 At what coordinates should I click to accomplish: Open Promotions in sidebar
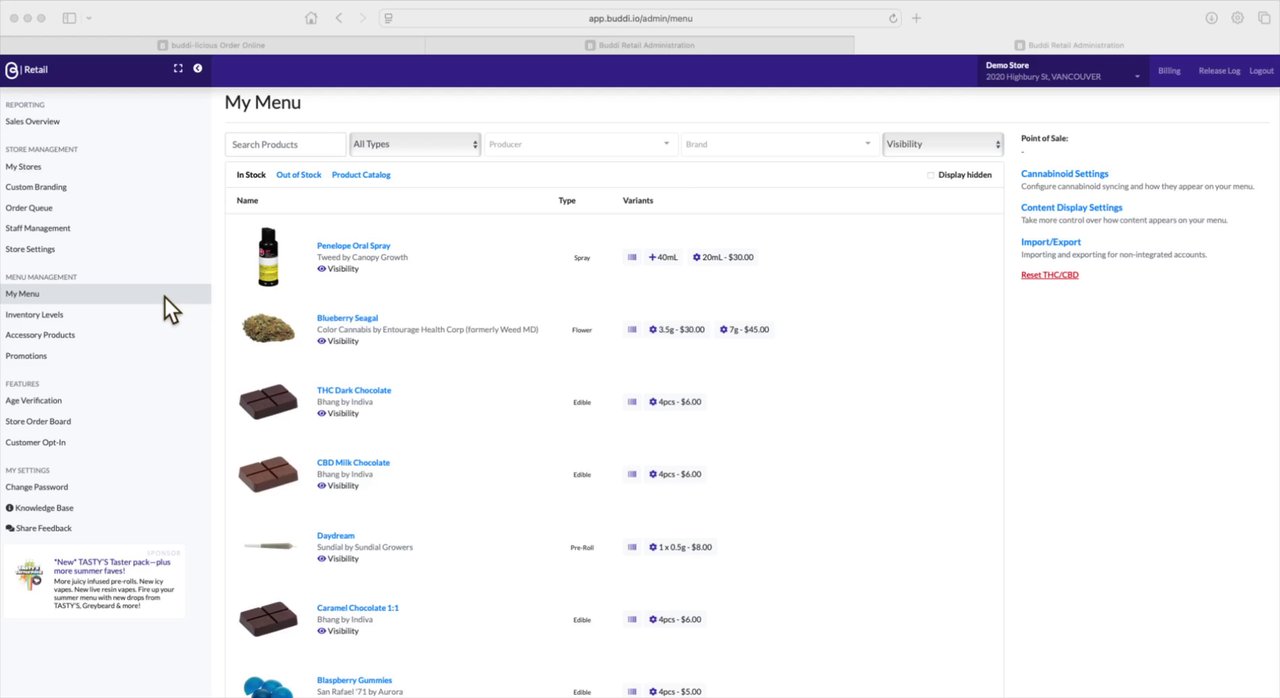point(26,356)
